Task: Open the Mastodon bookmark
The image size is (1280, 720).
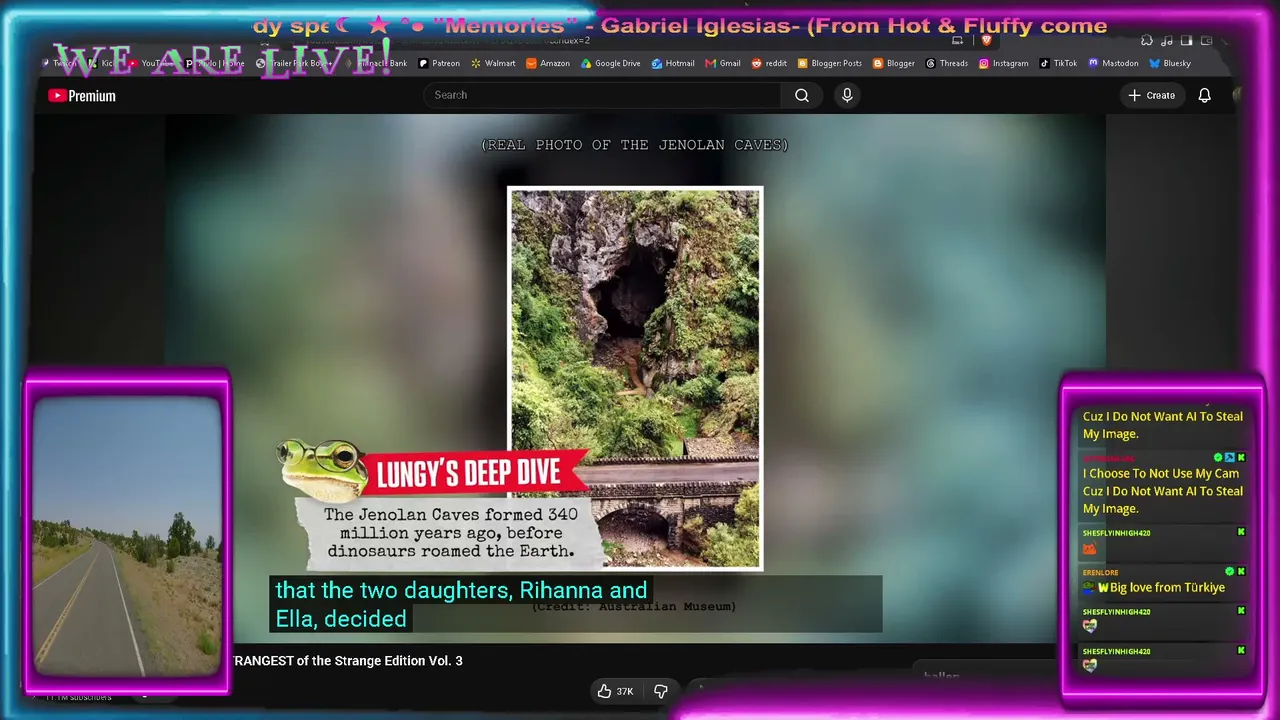Action: [x=1113, y=63]
